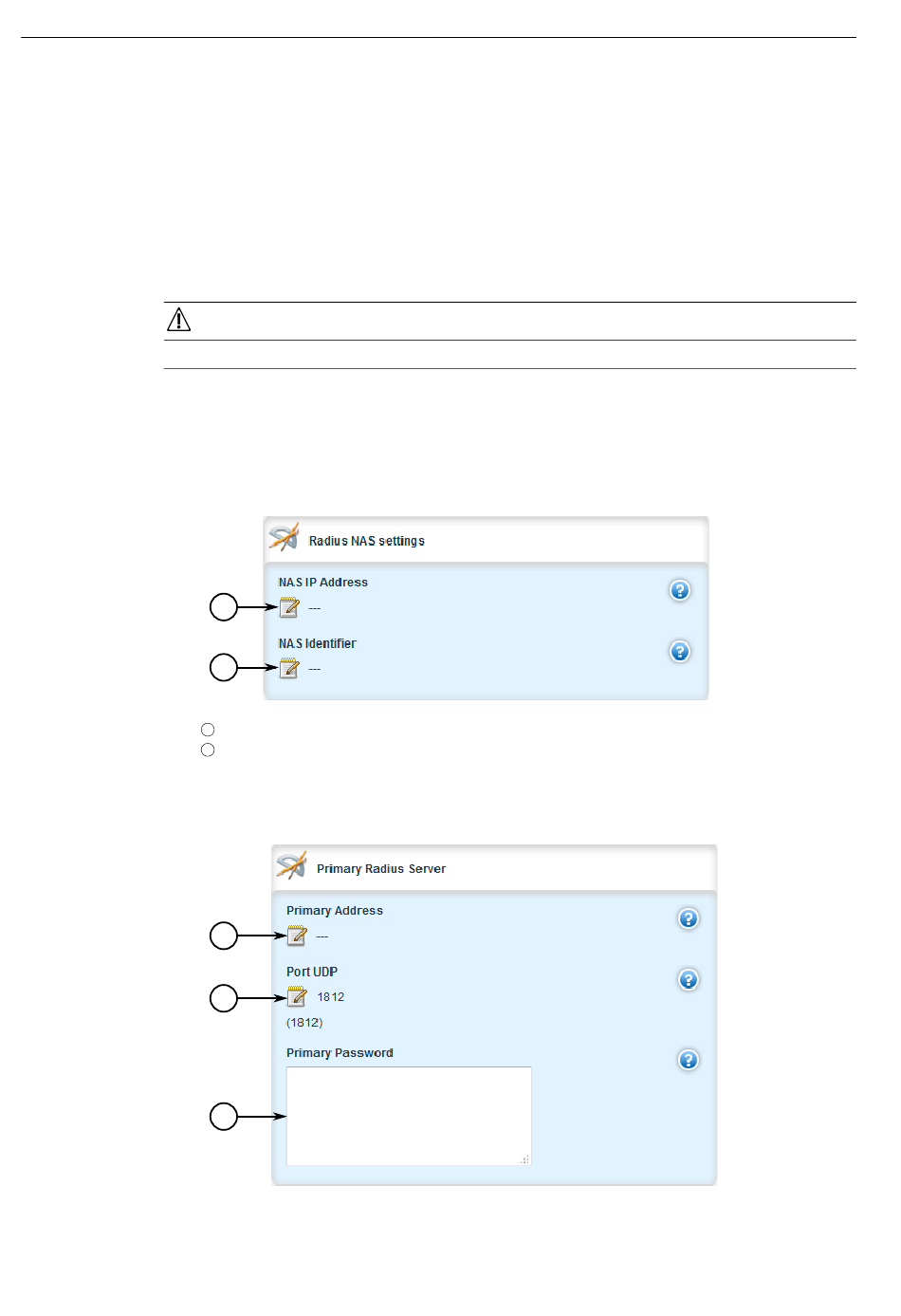Edit the Primary Address field
The height and width of the screenshot is (1316, 901).
pos(297,936)
